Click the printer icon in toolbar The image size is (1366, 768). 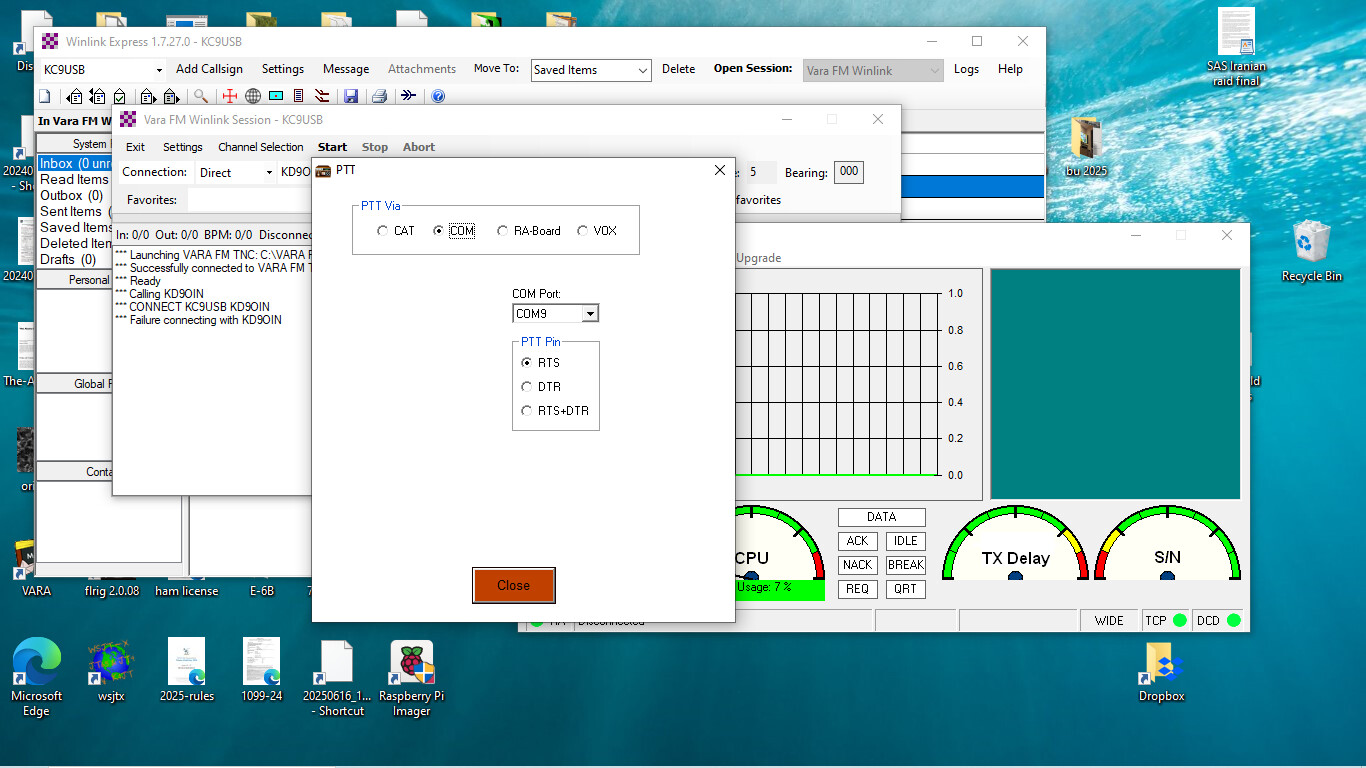[379, 97]
